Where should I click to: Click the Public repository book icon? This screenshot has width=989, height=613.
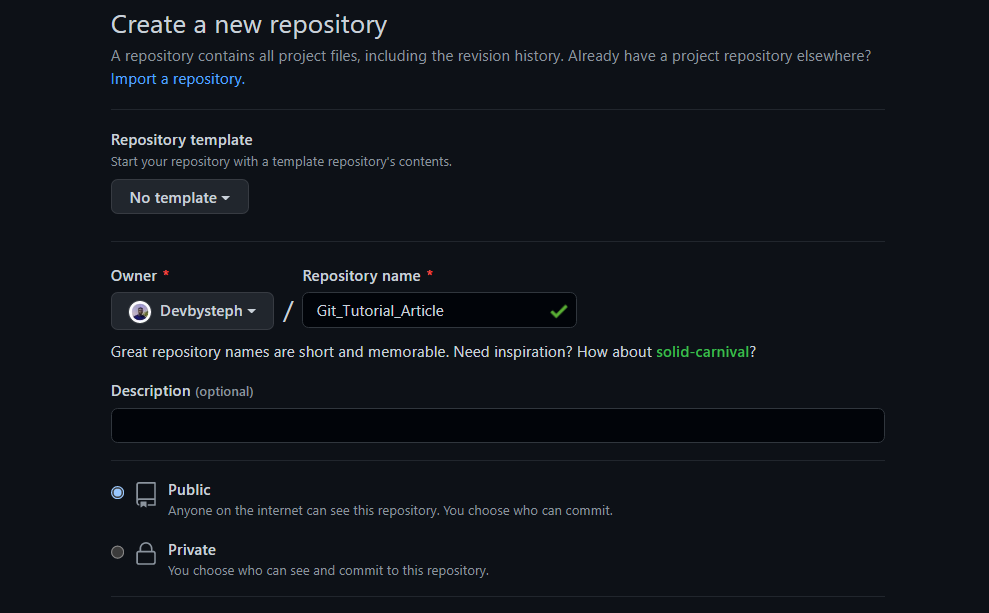pyautogui.click(x=146, y=495)
